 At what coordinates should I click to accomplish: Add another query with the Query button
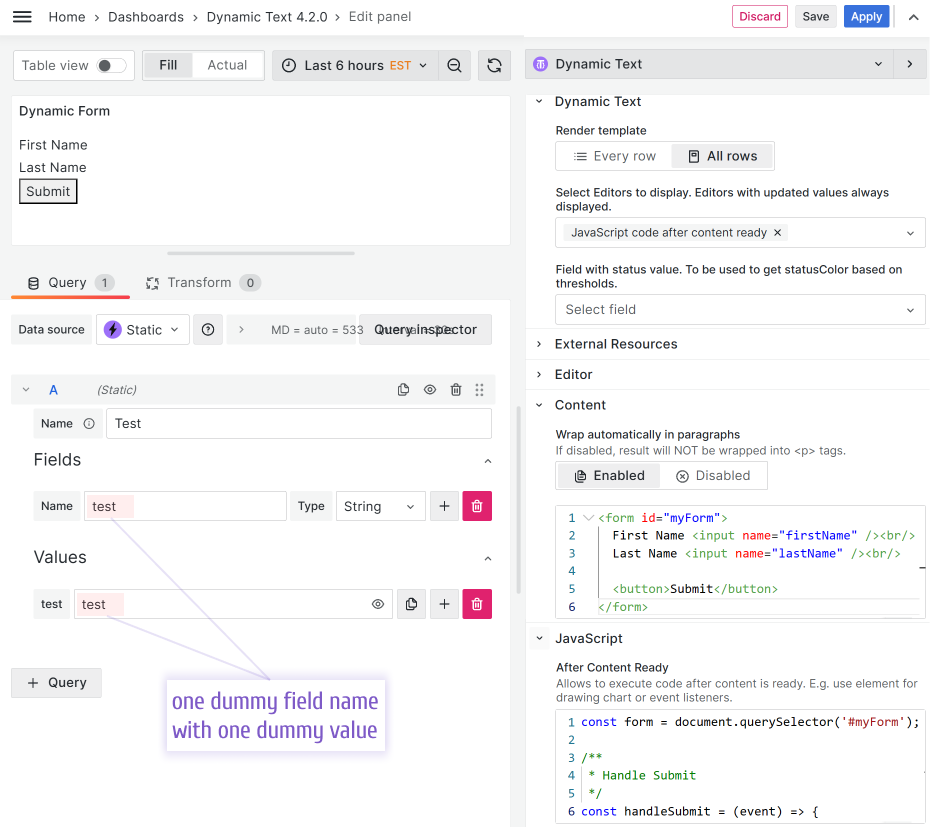click(57, 682)
